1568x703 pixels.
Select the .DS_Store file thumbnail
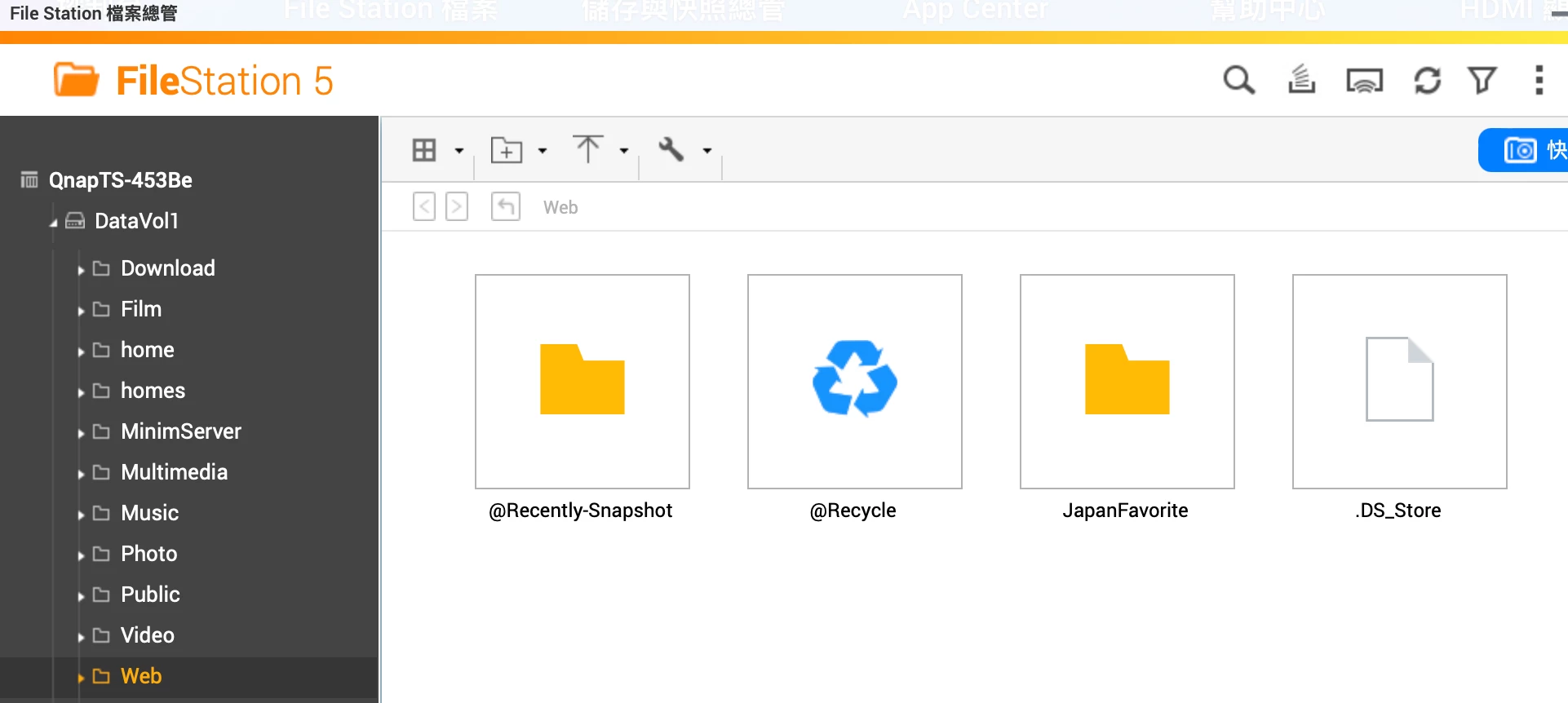1400,382
